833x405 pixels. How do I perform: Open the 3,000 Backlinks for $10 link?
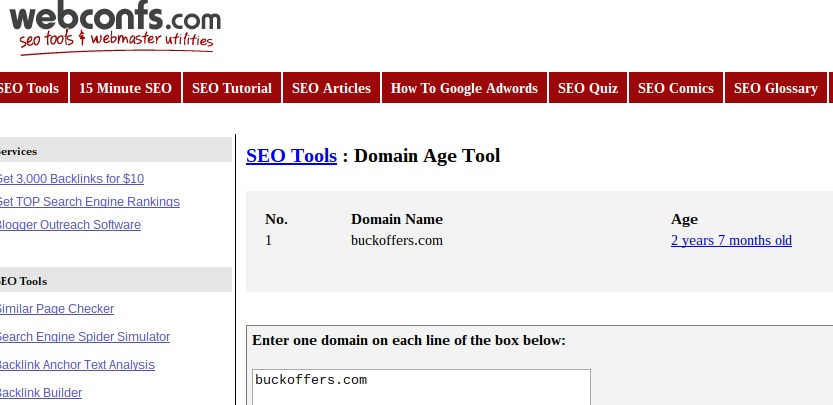click(71, 179)
